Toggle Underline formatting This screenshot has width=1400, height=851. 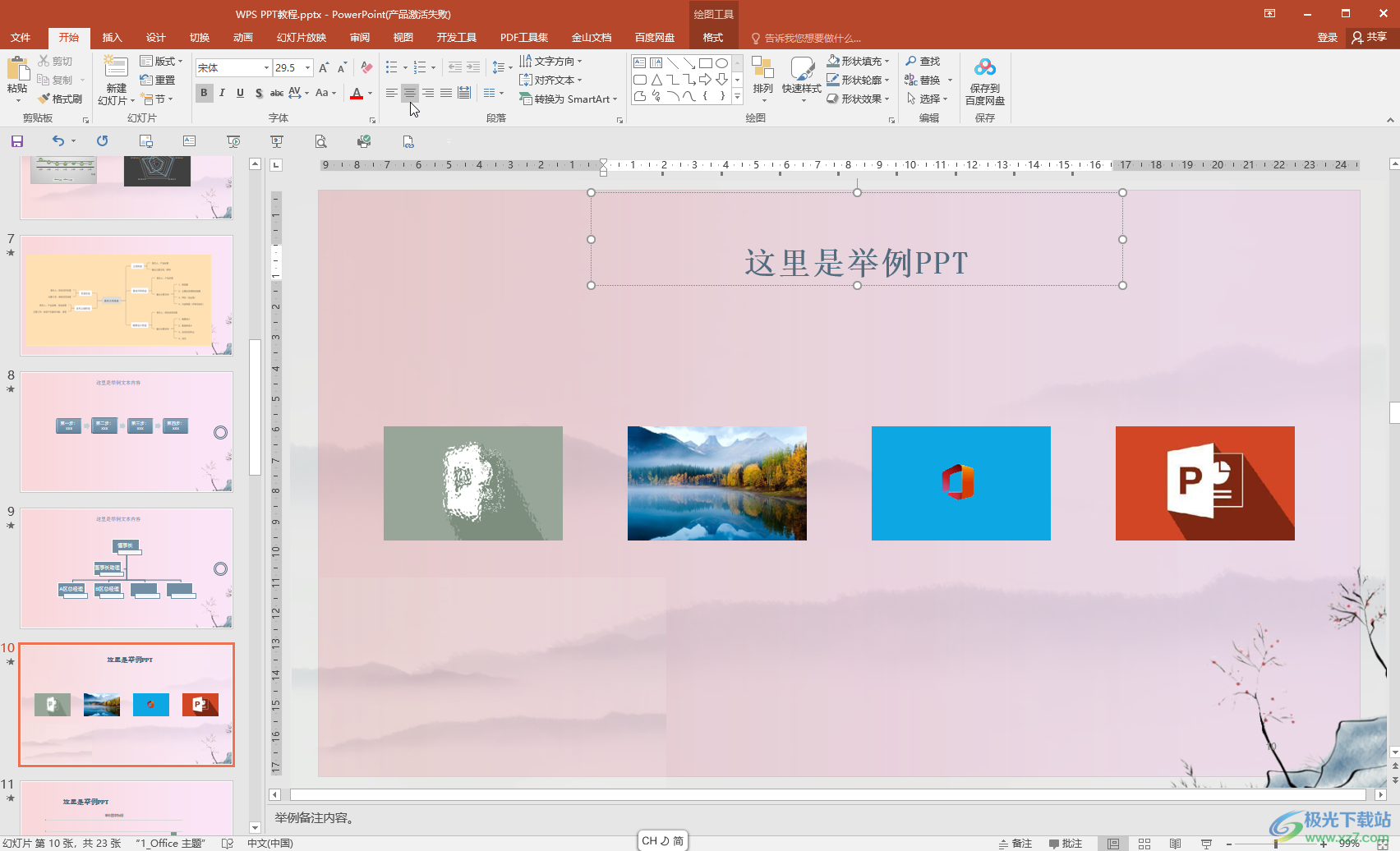pos(240,93)
